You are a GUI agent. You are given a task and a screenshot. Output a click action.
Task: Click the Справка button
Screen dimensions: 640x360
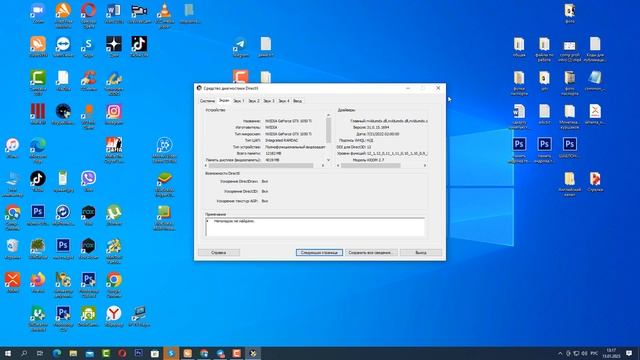pyautogui.click(x=219, y=253)
